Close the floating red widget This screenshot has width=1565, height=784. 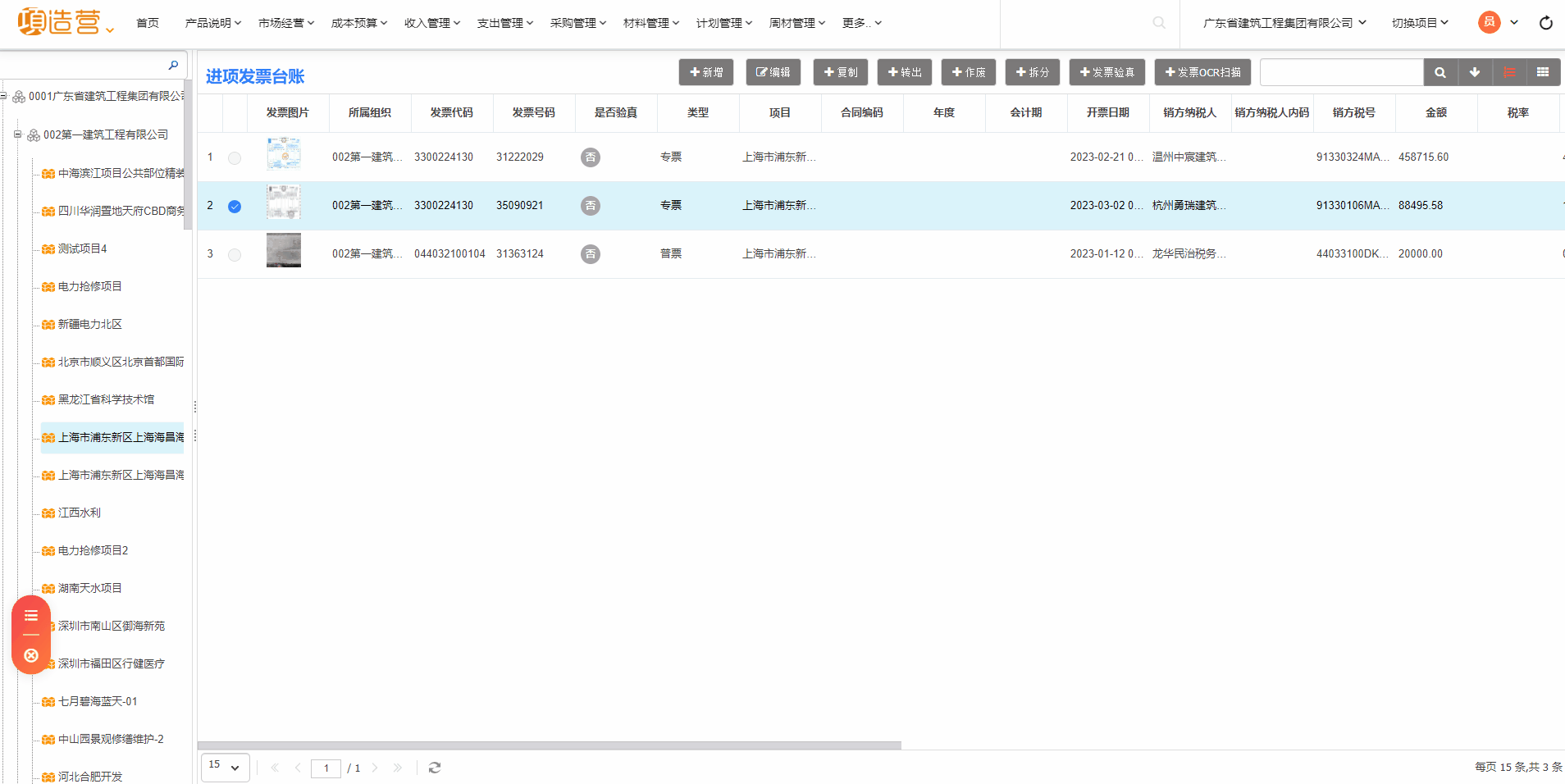point(31,655)
